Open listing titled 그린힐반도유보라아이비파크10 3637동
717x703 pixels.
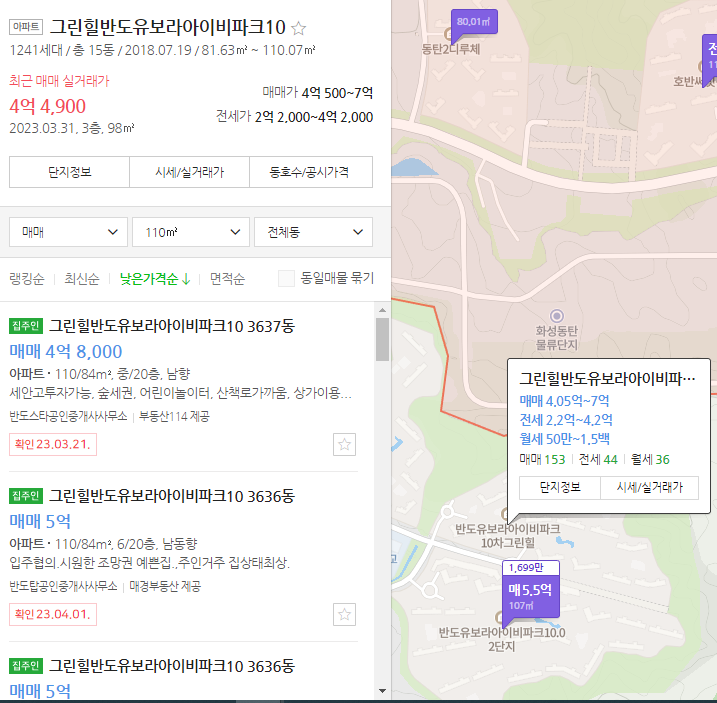pos(172,326)
